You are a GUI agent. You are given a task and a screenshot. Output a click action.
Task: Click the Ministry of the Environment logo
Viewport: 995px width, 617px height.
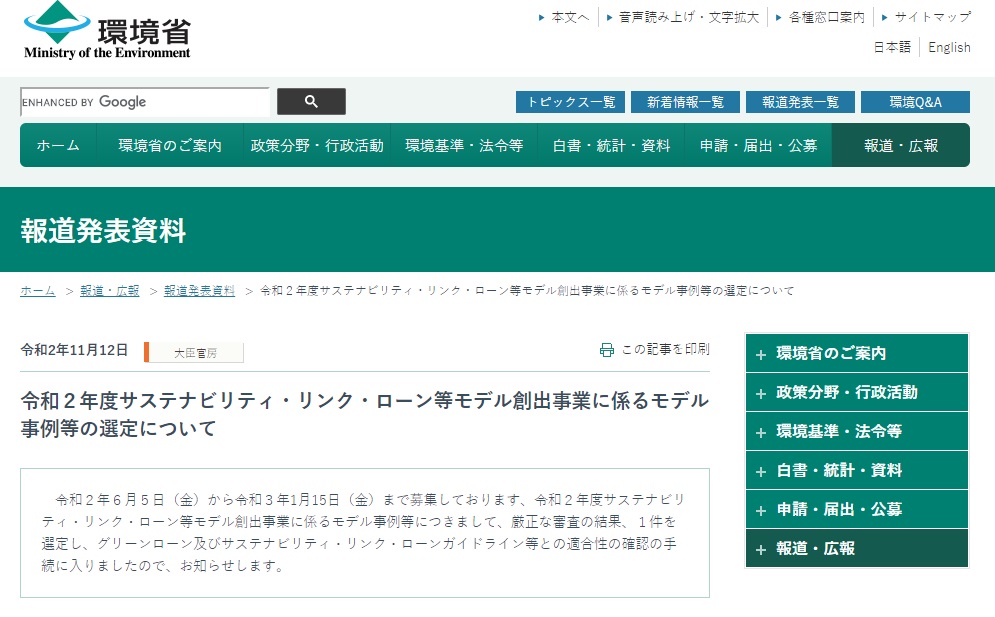[107, 31]
